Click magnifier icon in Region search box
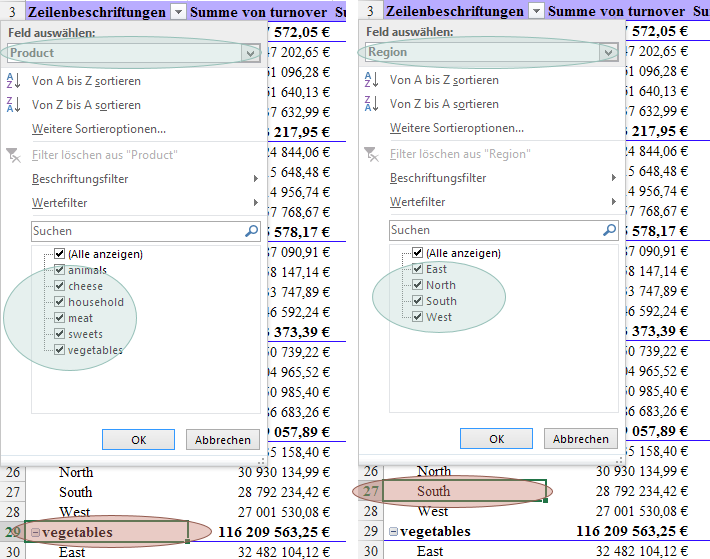This screenshot has height=559, width=710. tap(609, 231)
